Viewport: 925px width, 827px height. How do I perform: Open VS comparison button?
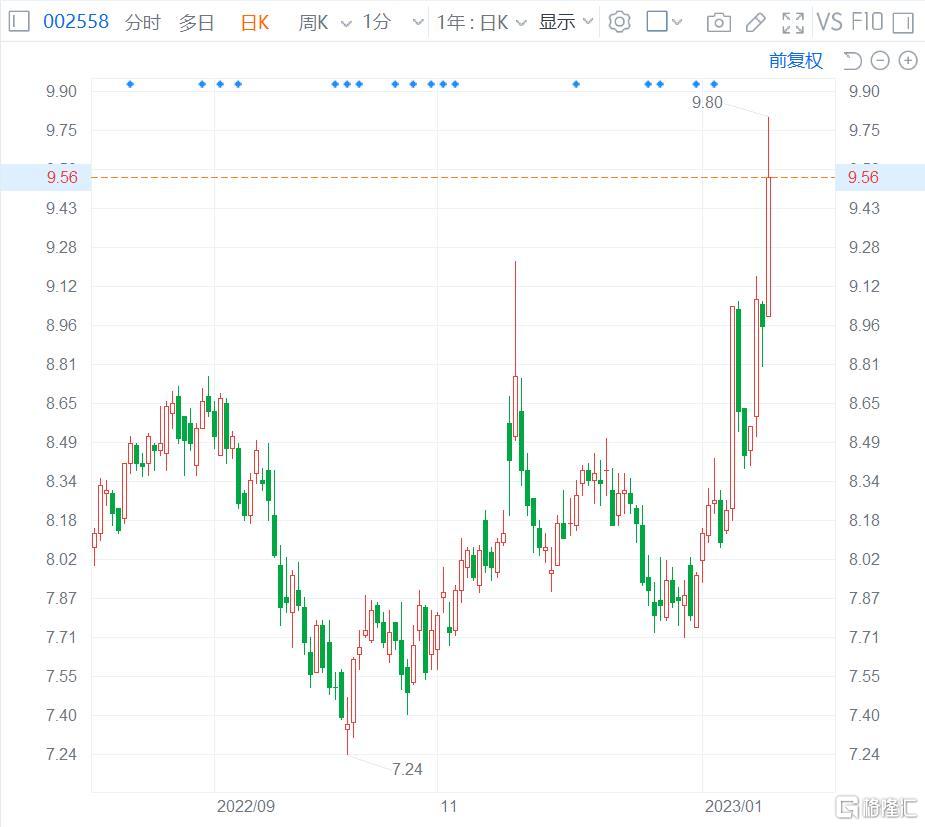(829, 22)
